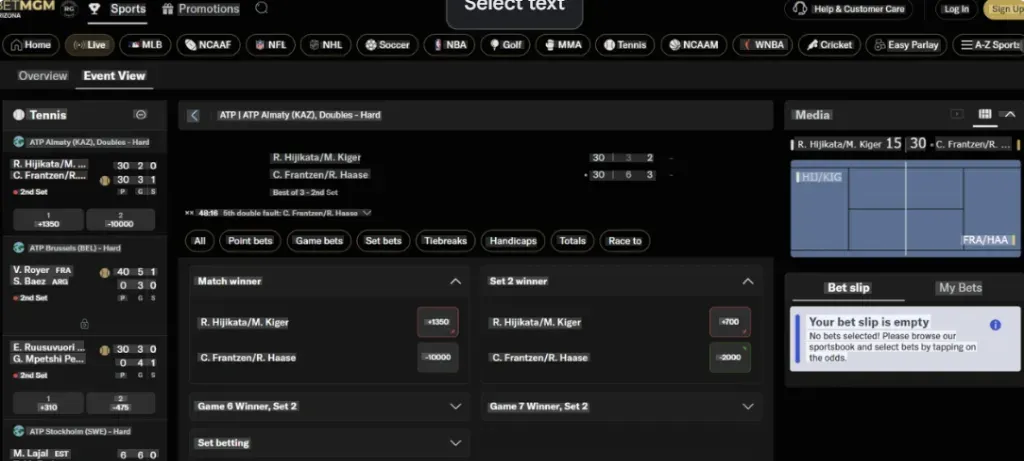Image resolution: width=1024 pixels, height=461 pixels.
Task: Filter markets by Tiebreaks
Action: (445, 241)
